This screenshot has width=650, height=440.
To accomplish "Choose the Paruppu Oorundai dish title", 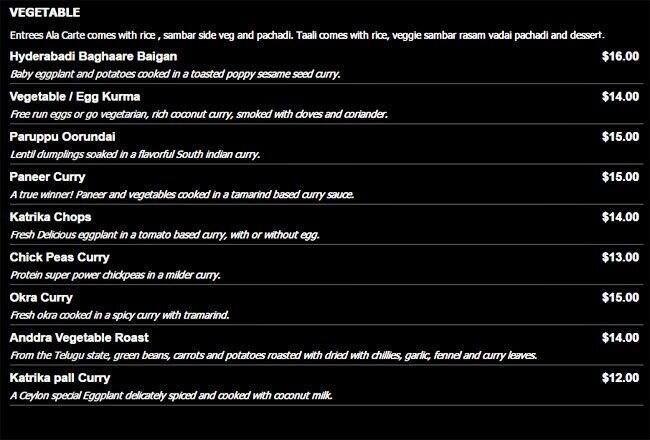I will [59, 136].
